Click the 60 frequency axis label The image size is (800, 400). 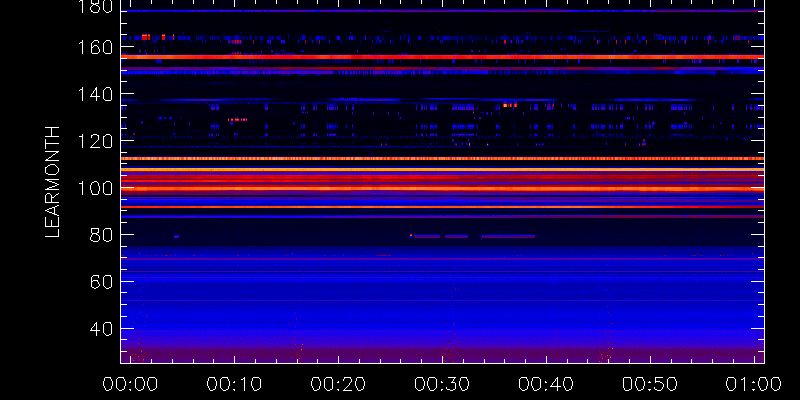[x=101, y=282]
